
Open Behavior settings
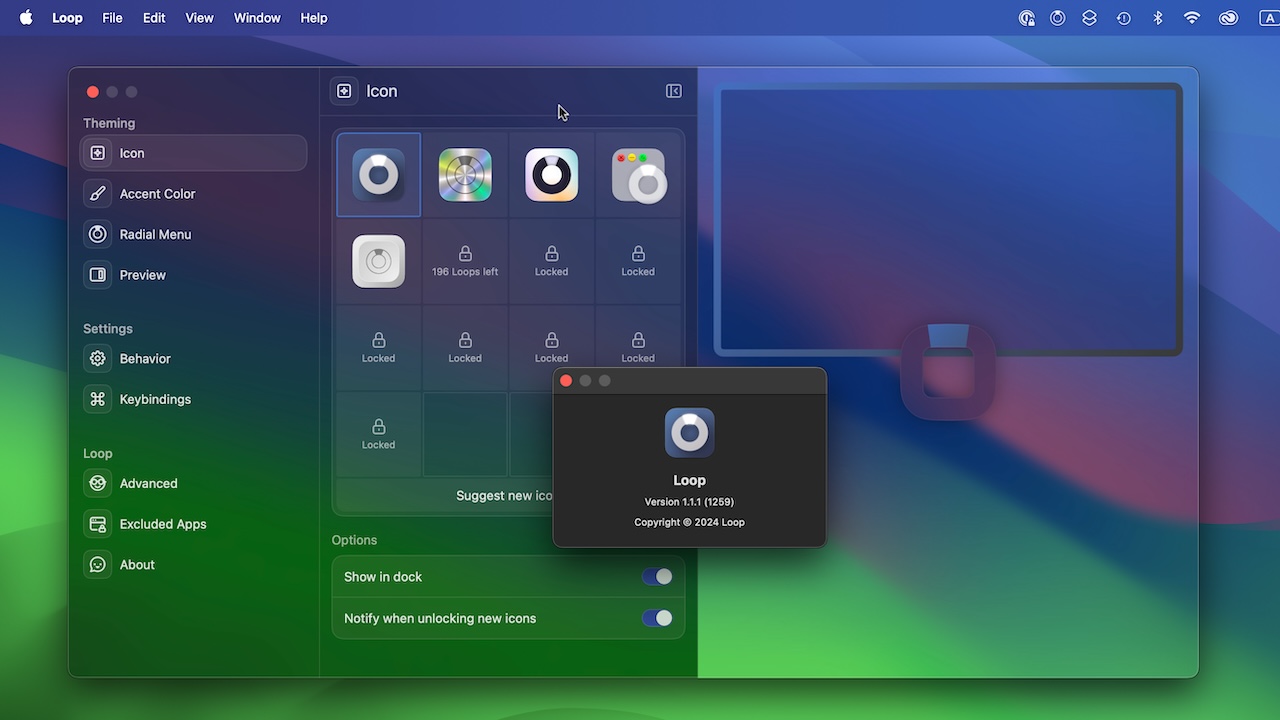click(x=193, y=358)
